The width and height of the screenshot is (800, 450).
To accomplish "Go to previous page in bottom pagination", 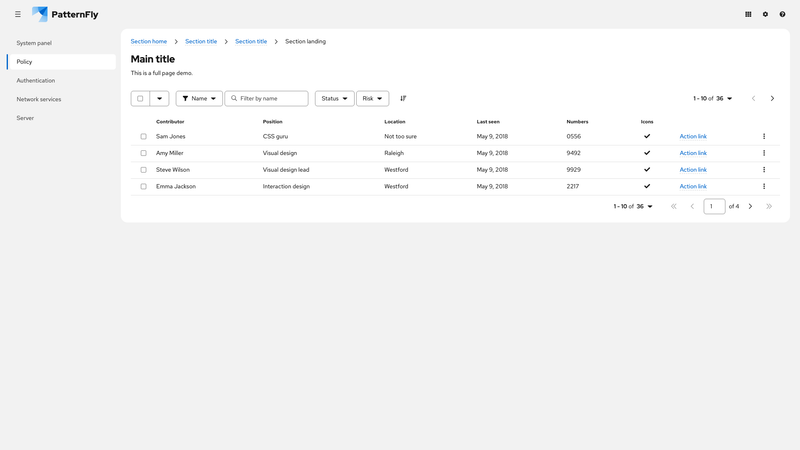I will pos(692,206).
